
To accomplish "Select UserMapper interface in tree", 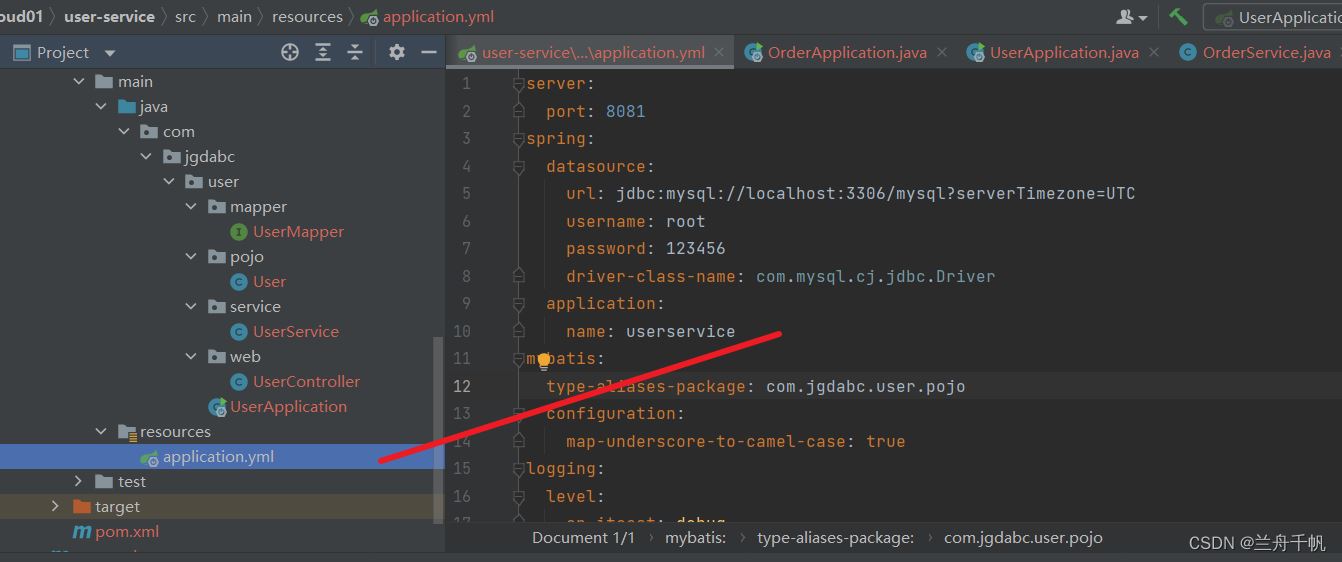I will pos(298,232).
